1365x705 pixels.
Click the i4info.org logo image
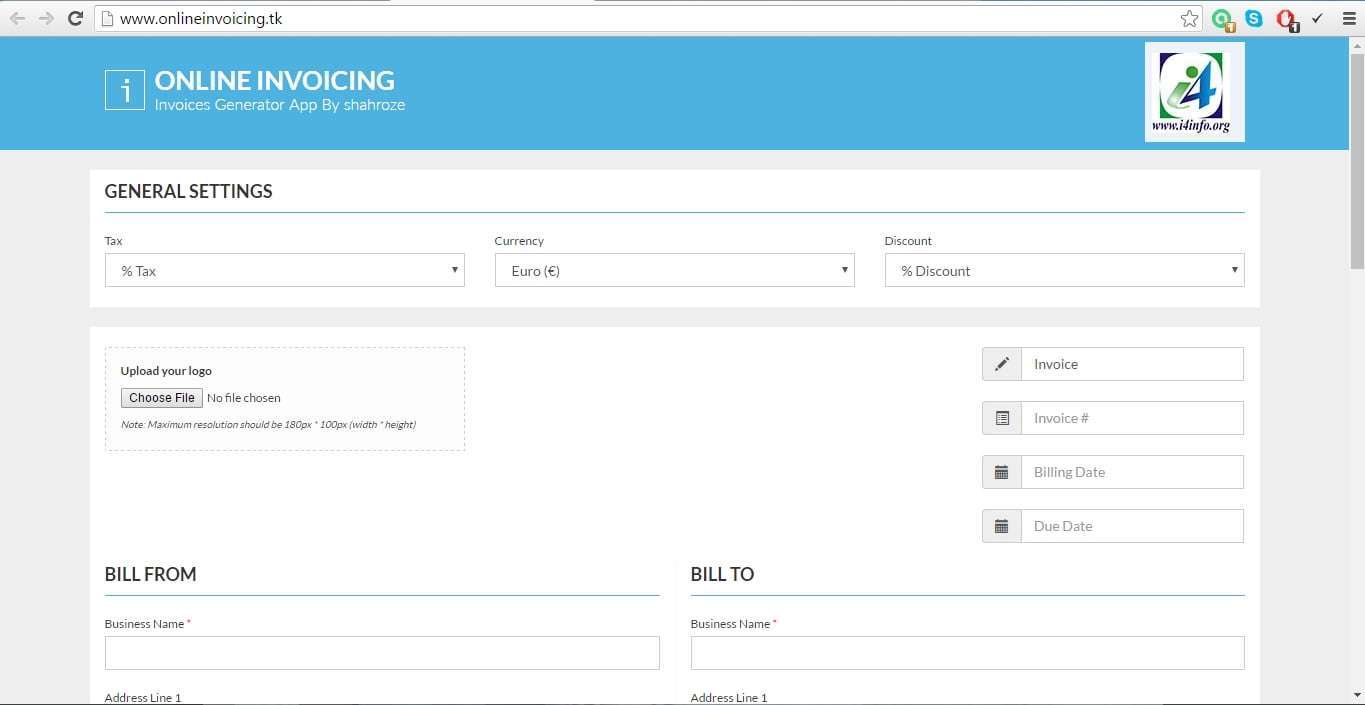(1194, 91)
